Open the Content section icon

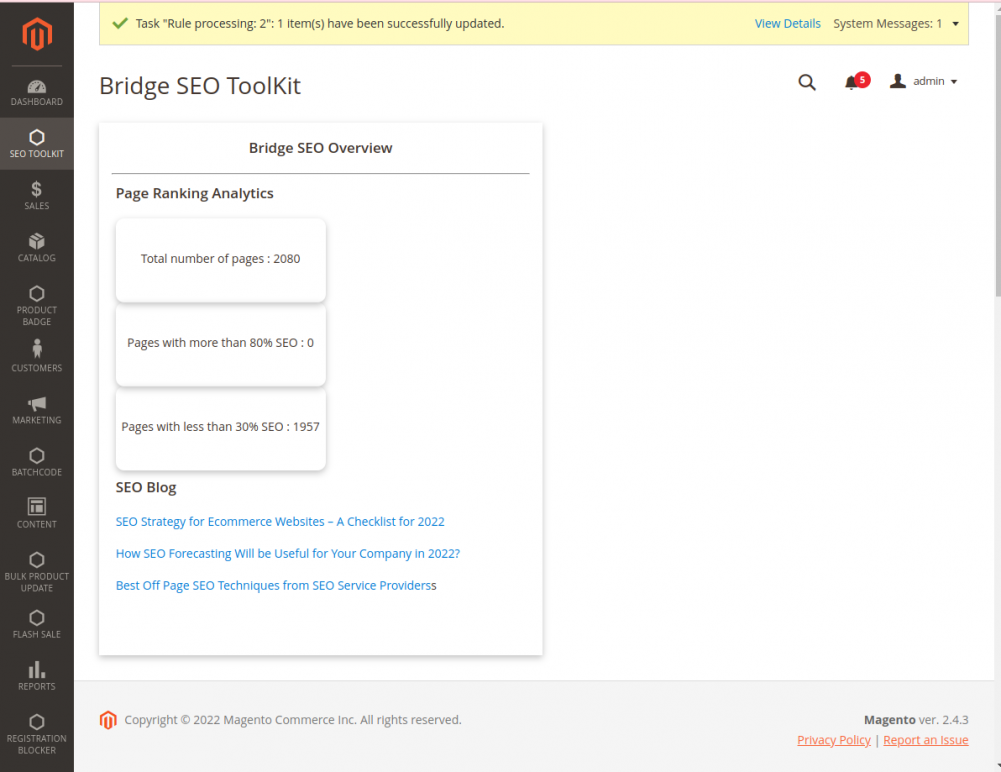pyautogui.click(x=37, y=509)
